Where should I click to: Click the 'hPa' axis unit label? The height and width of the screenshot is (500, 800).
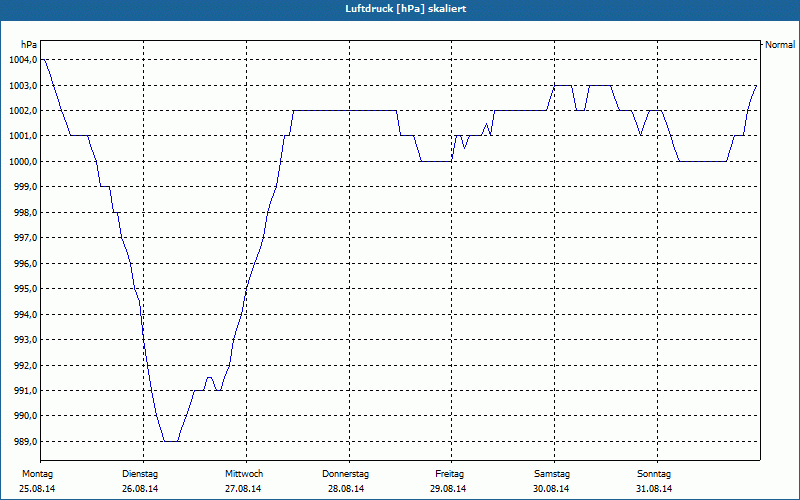click(29, 45)
